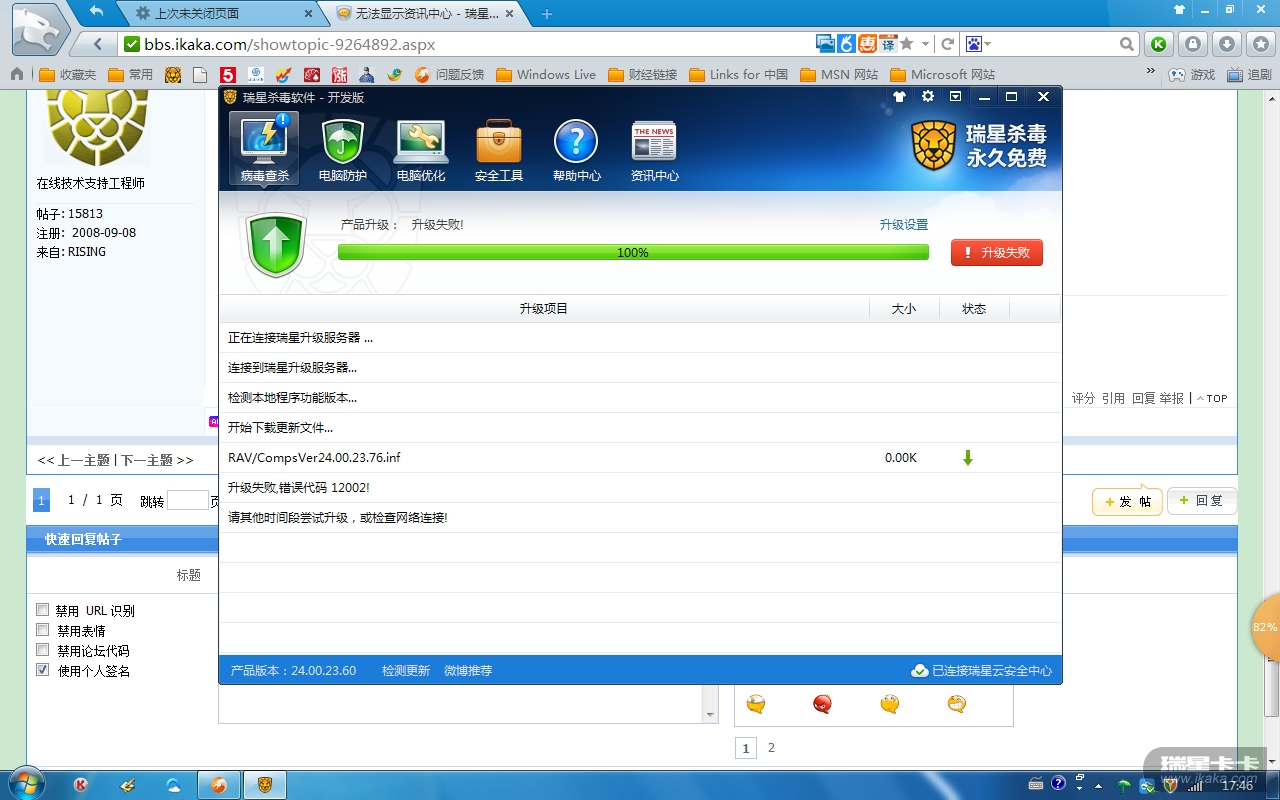
Task: Click the skin shirt icon in Rising title bar
Action: 899,97
